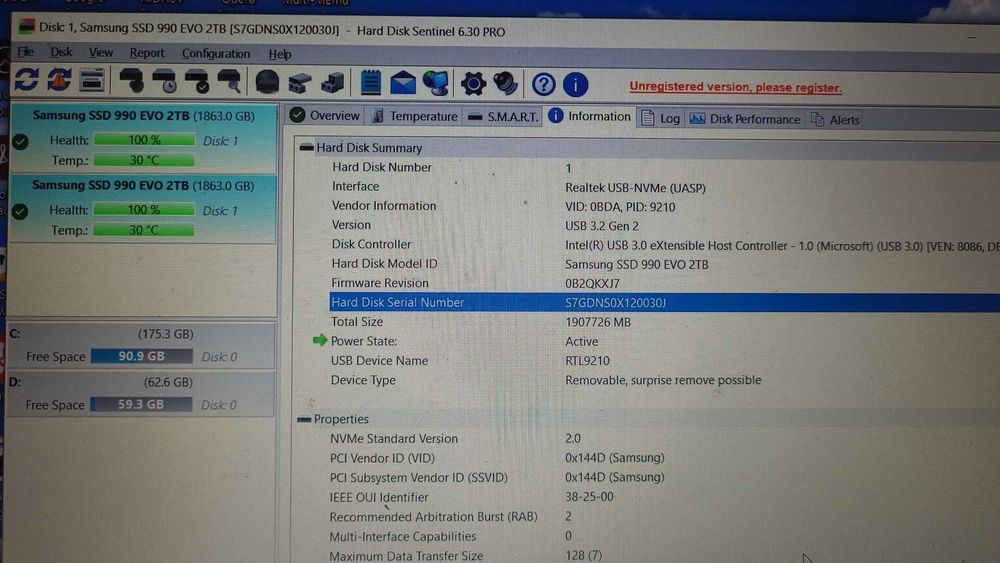The width and height of the screenshot is (1000, 563).
Task: Click the app icon in title bar
Action: [27, 27]
